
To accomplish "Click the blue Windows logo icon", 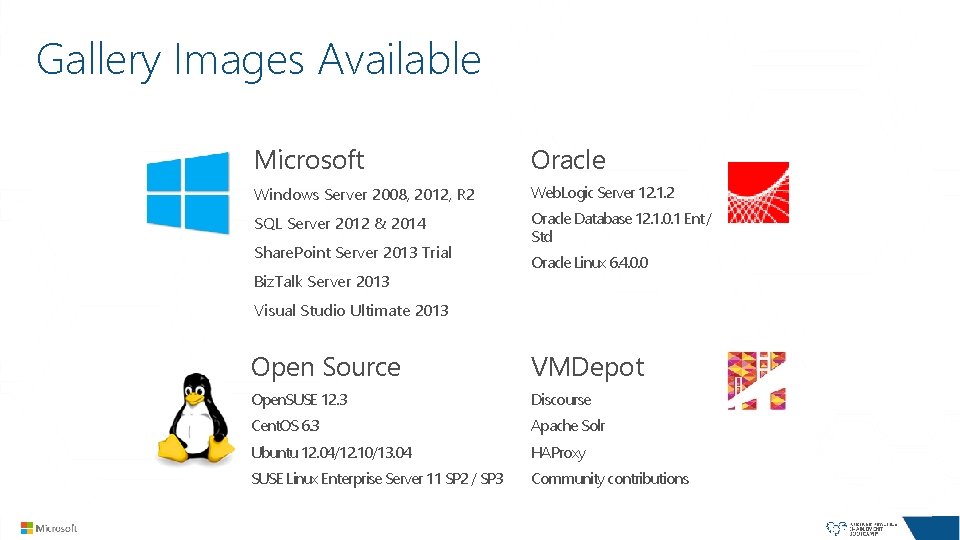I will click(188, 192).
